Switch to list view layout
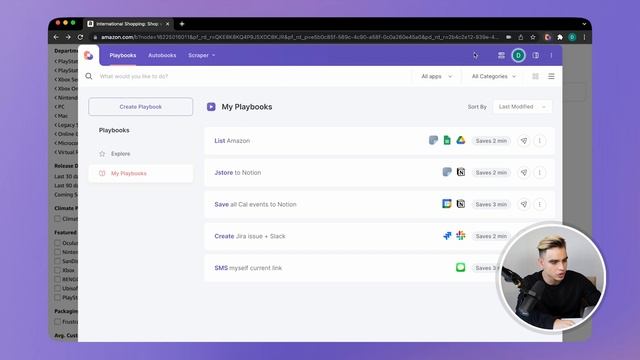 click(x=551, y=76)
